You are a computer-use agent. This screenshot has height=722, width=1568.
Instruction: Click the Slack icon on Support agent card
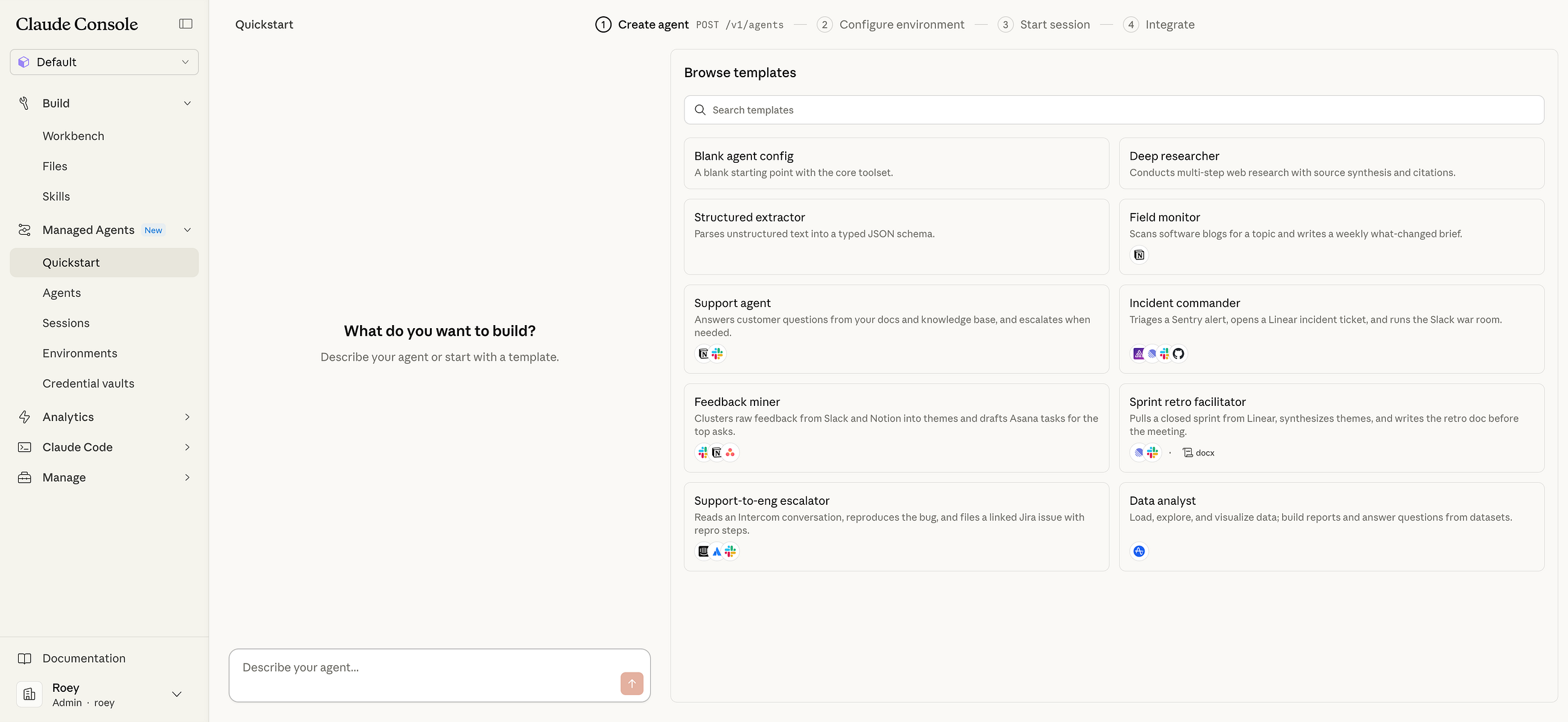(718, 353)
